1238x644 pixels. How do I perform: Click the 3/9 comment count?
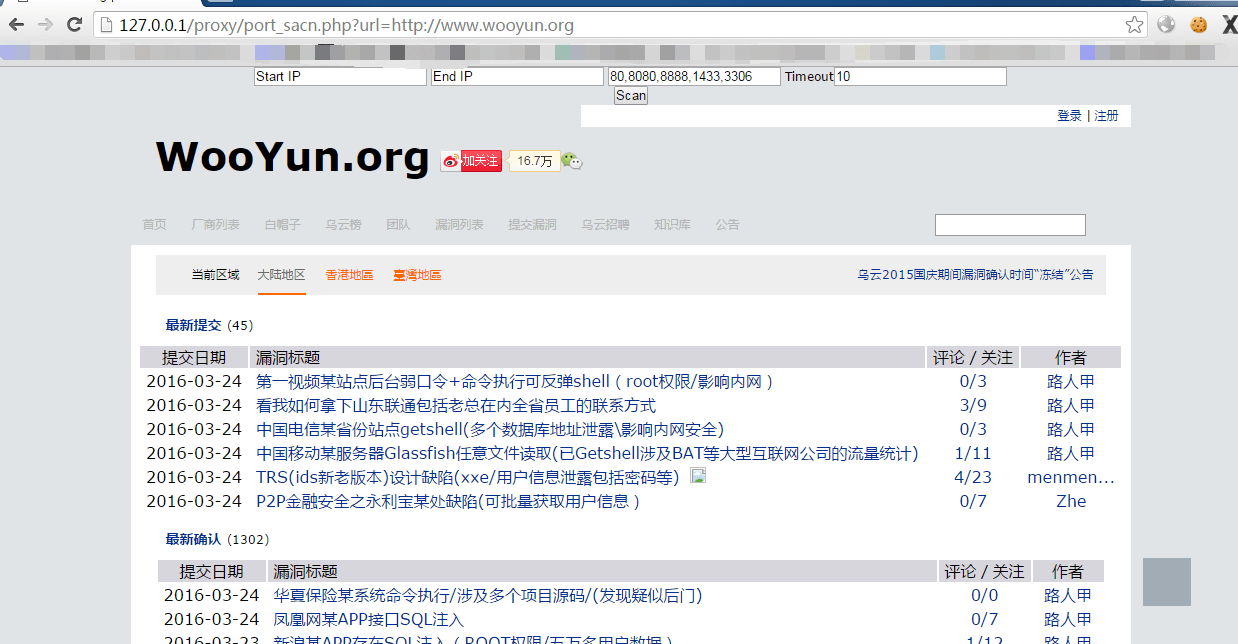(973, 405)
